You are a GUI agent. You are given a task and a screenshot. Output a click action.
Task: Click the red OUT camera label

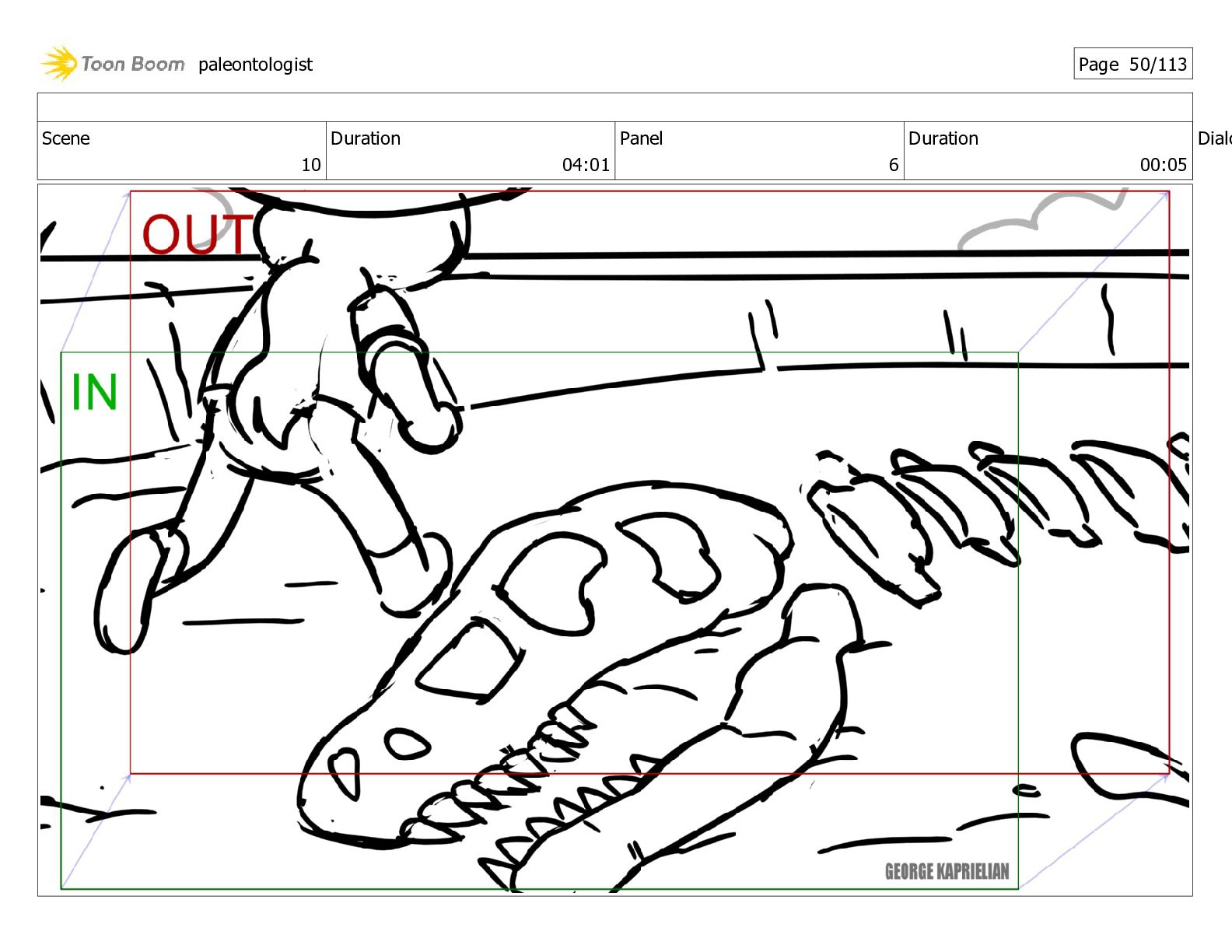click(198, 234)
